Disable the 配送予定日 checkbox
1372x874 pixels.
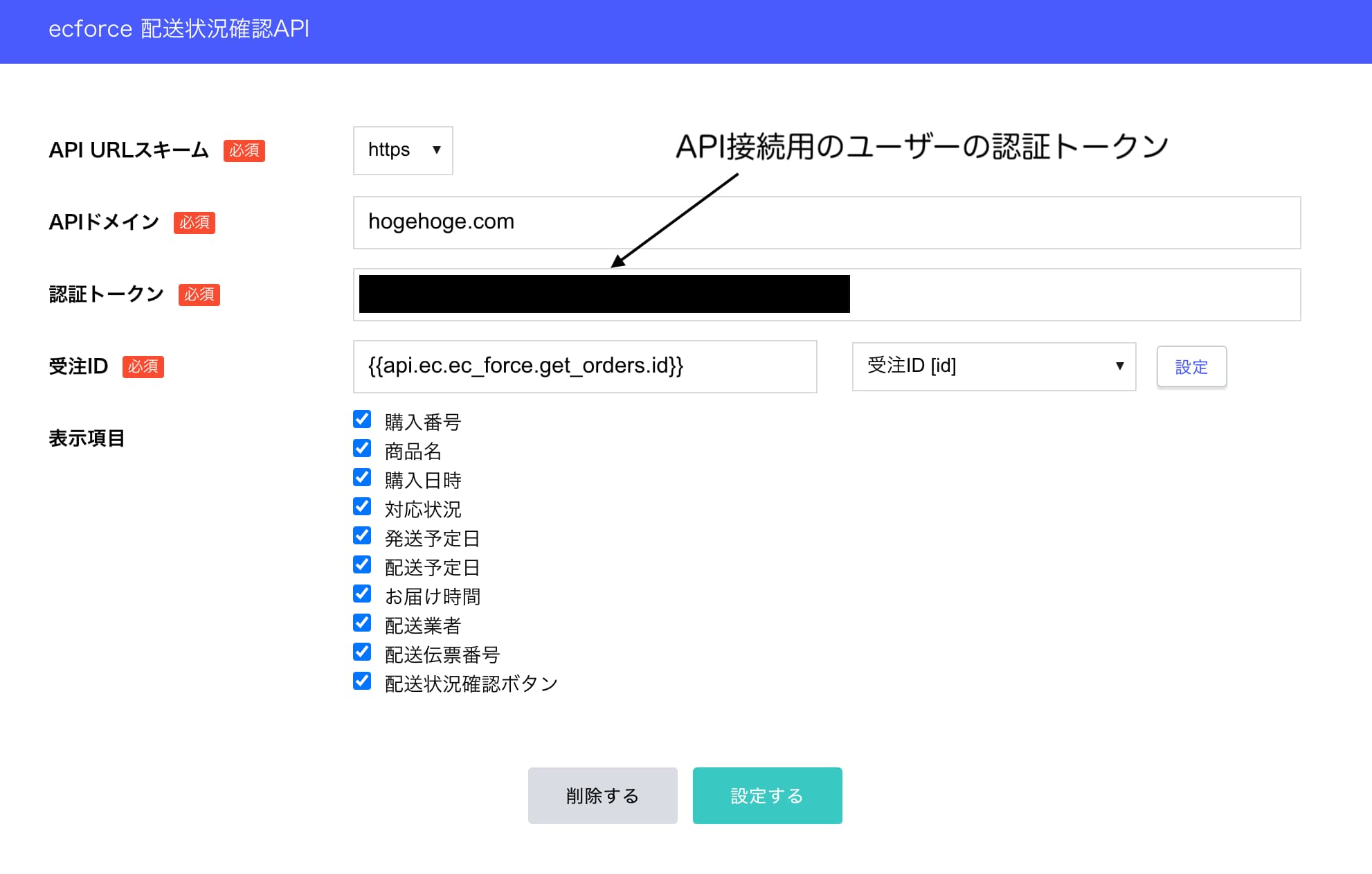362,565
